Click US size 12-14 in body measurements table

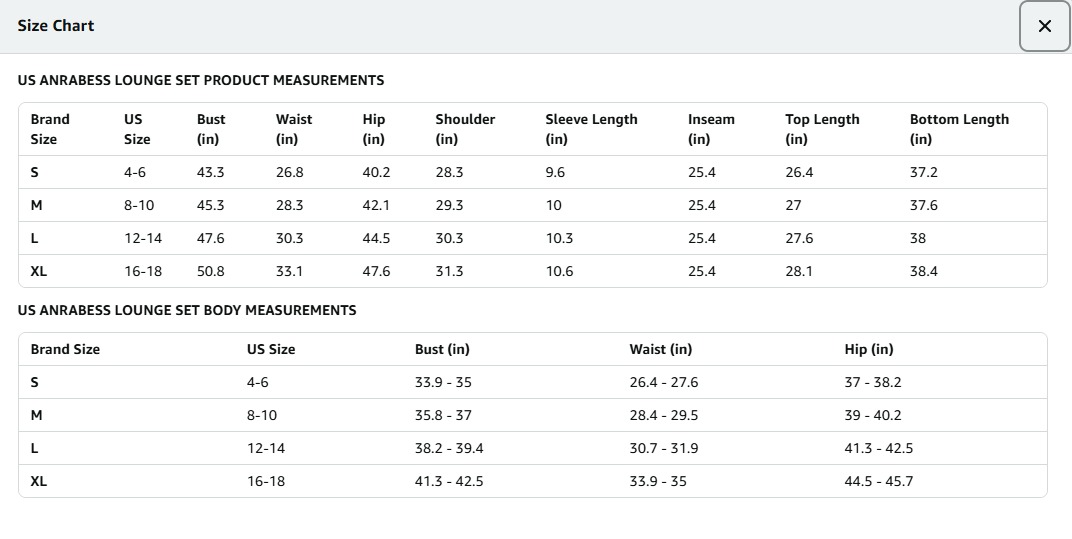pos(266,448)
